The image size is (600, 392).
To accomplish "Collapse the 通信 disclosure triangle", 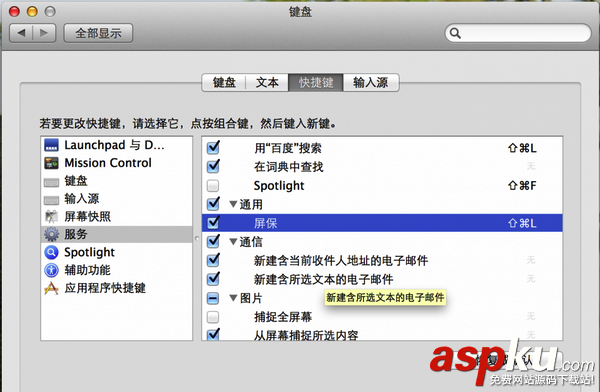I will pyautogui.click(x=233, y=242).
